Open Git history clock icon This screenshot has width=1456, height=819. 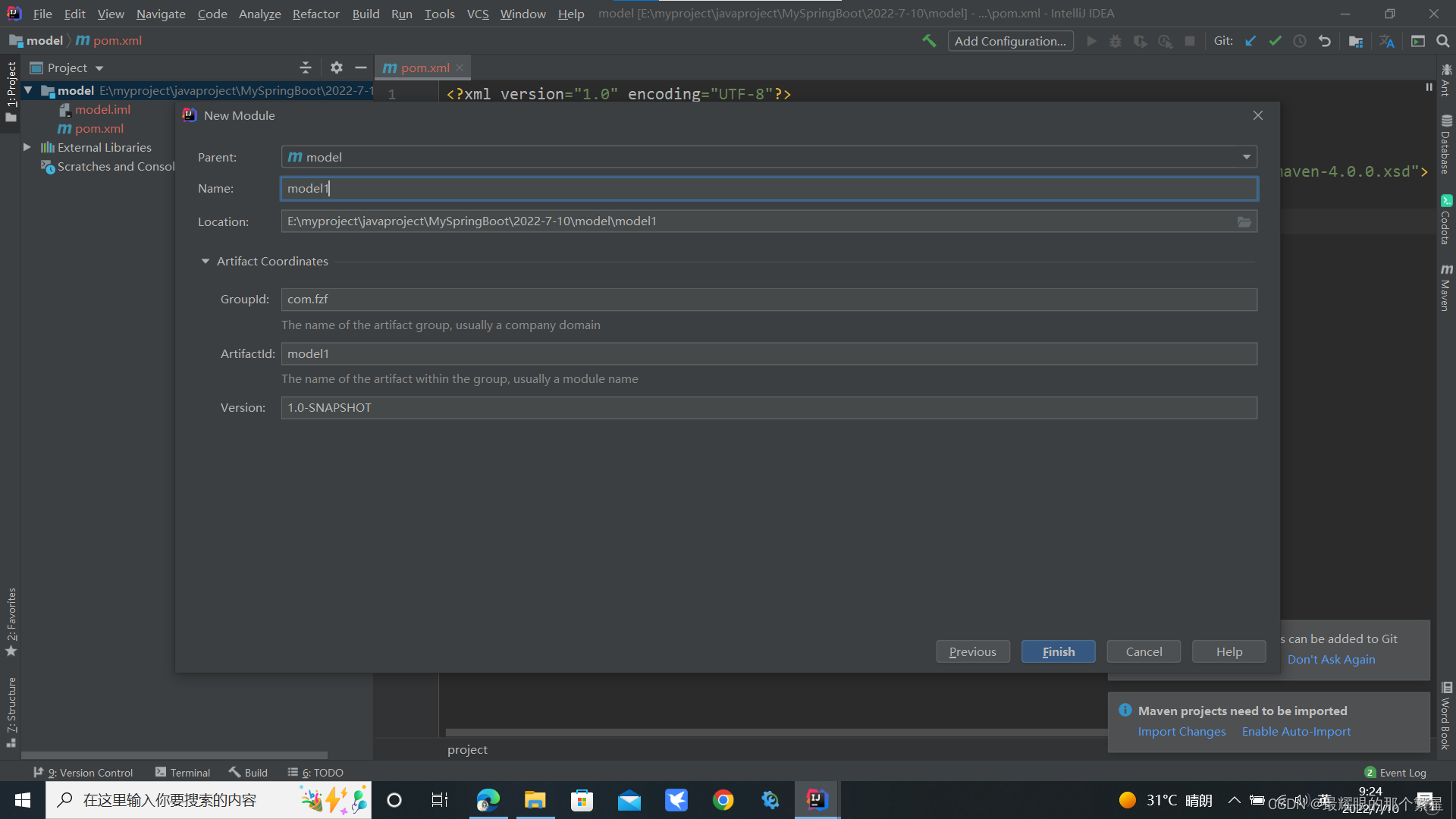tap(1300, 41)
